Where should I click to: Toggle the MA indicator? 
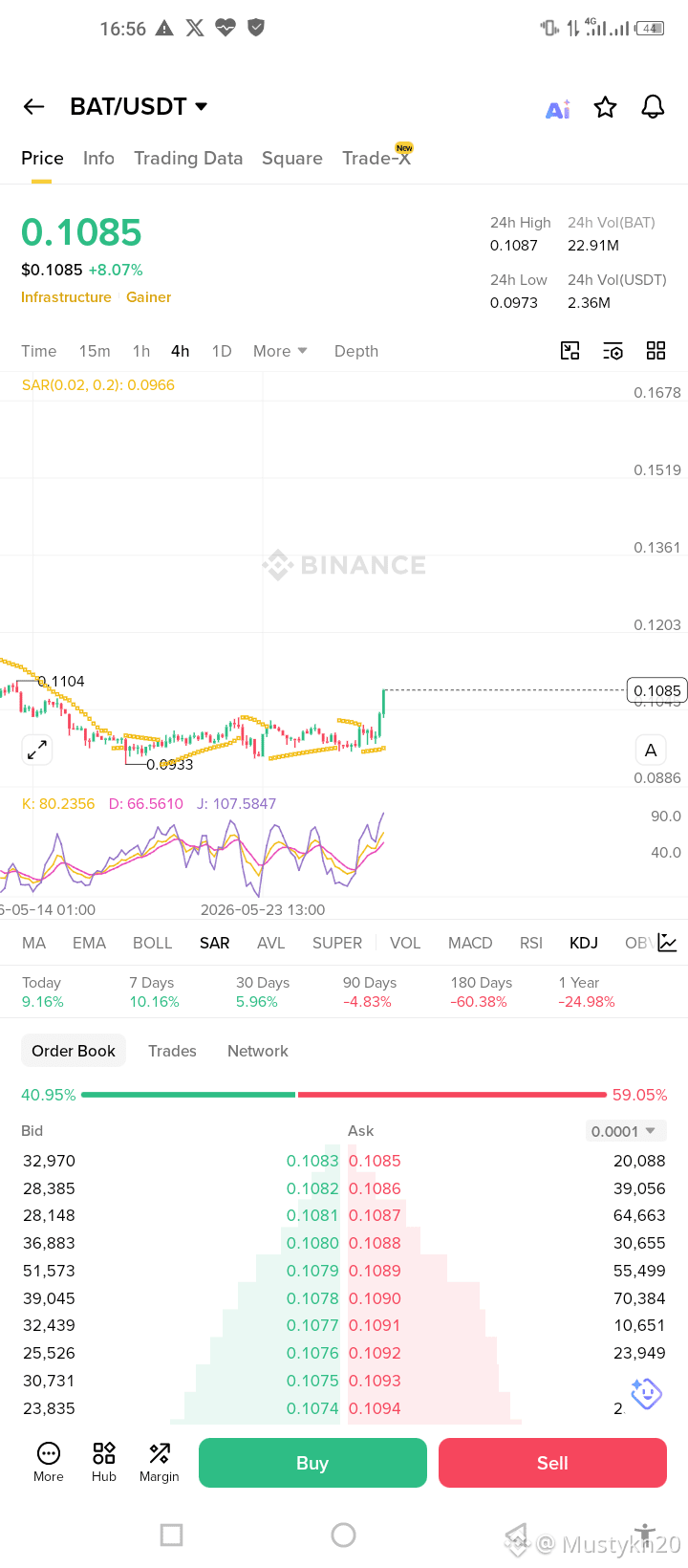coord(34,943)
